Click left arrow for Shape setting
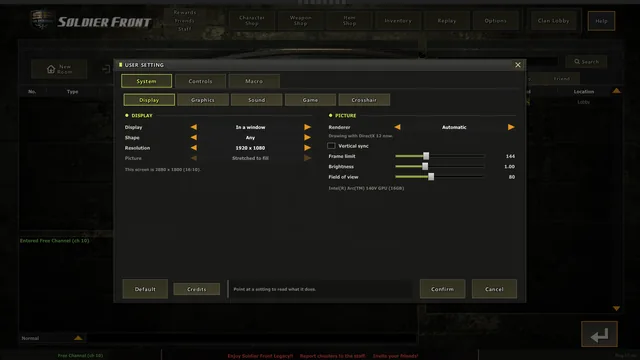This screenshot has height=360, width=640. tap(194, 138)
